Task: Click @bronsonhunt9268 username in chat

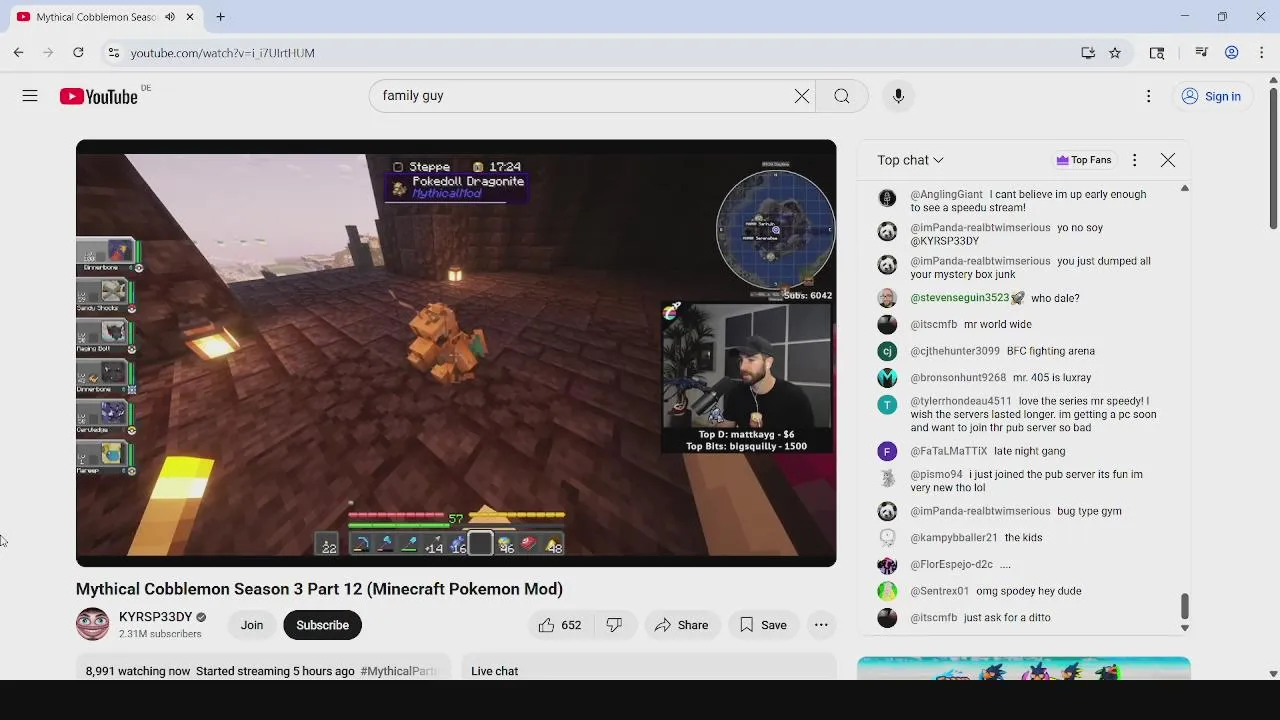Action: [958, 378]
